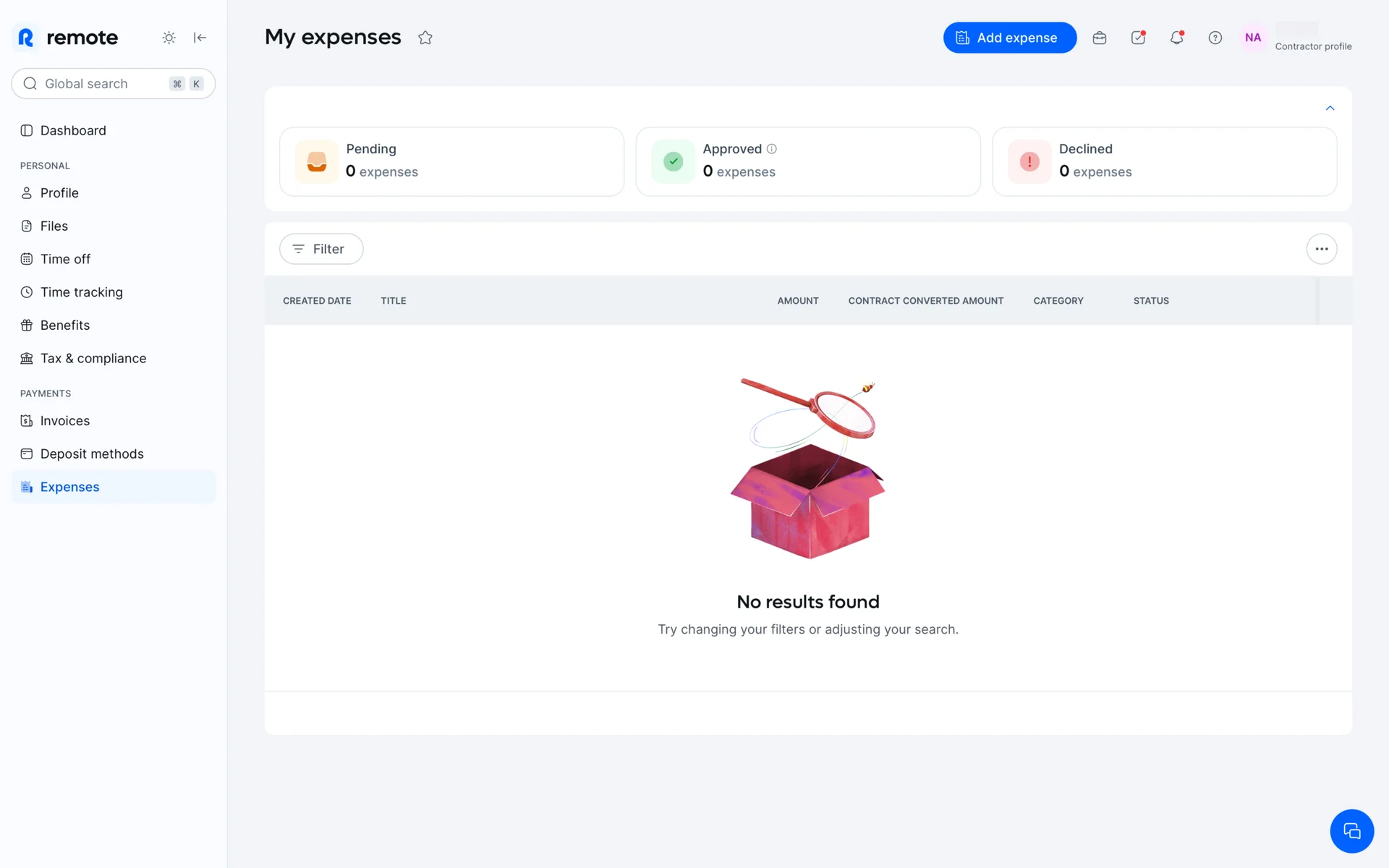This screenshot has height=868, width=1389.
Task: Select the Pending expenses card
Action: coord(451,161)
